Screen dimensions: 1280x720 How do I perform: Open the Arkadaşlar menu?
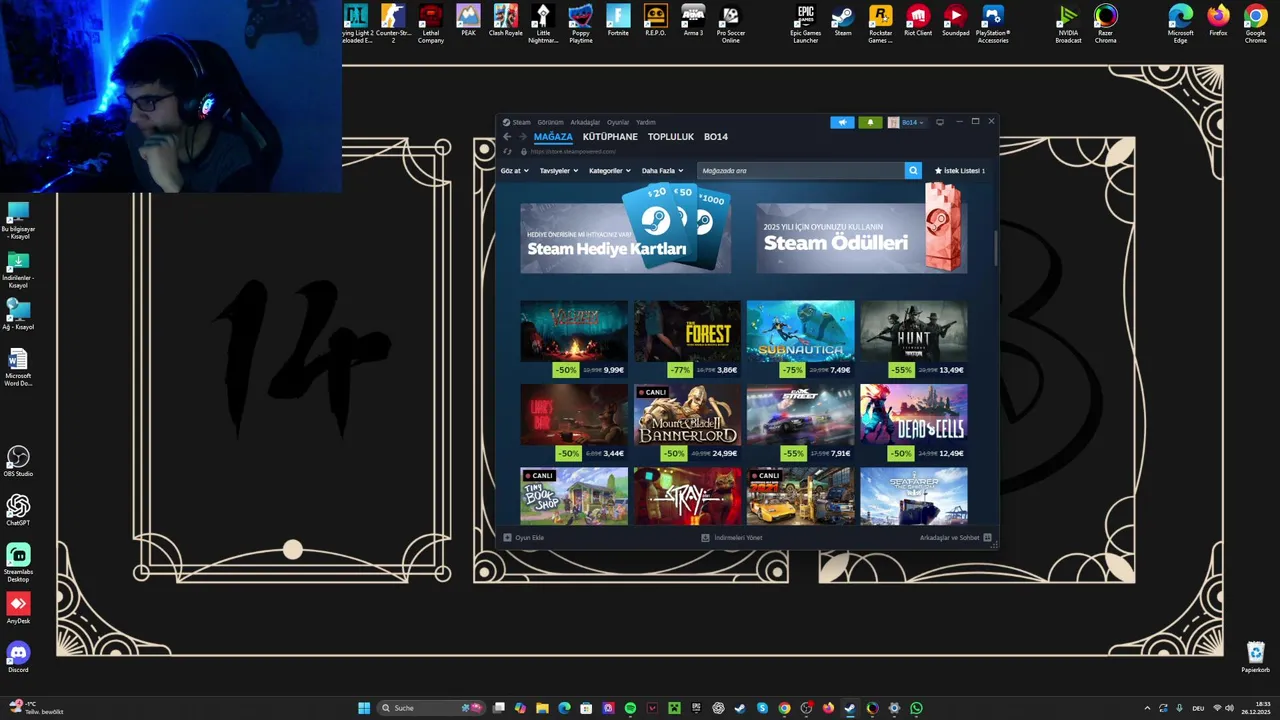pos(585,122)
